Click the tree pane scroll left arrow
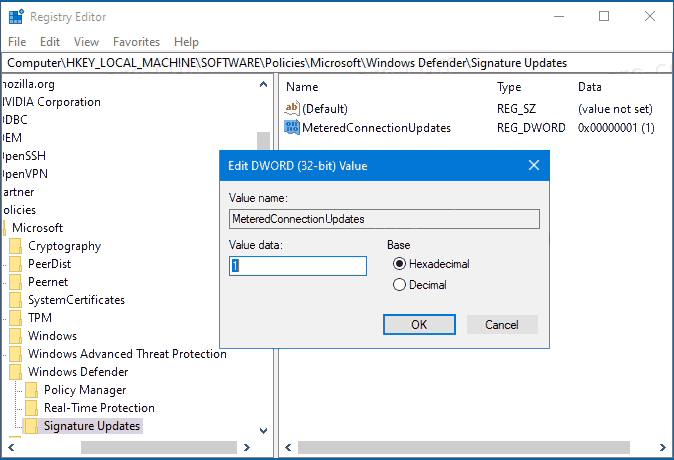The height and width of the screenshot is (460, 674). pos(12,448)
